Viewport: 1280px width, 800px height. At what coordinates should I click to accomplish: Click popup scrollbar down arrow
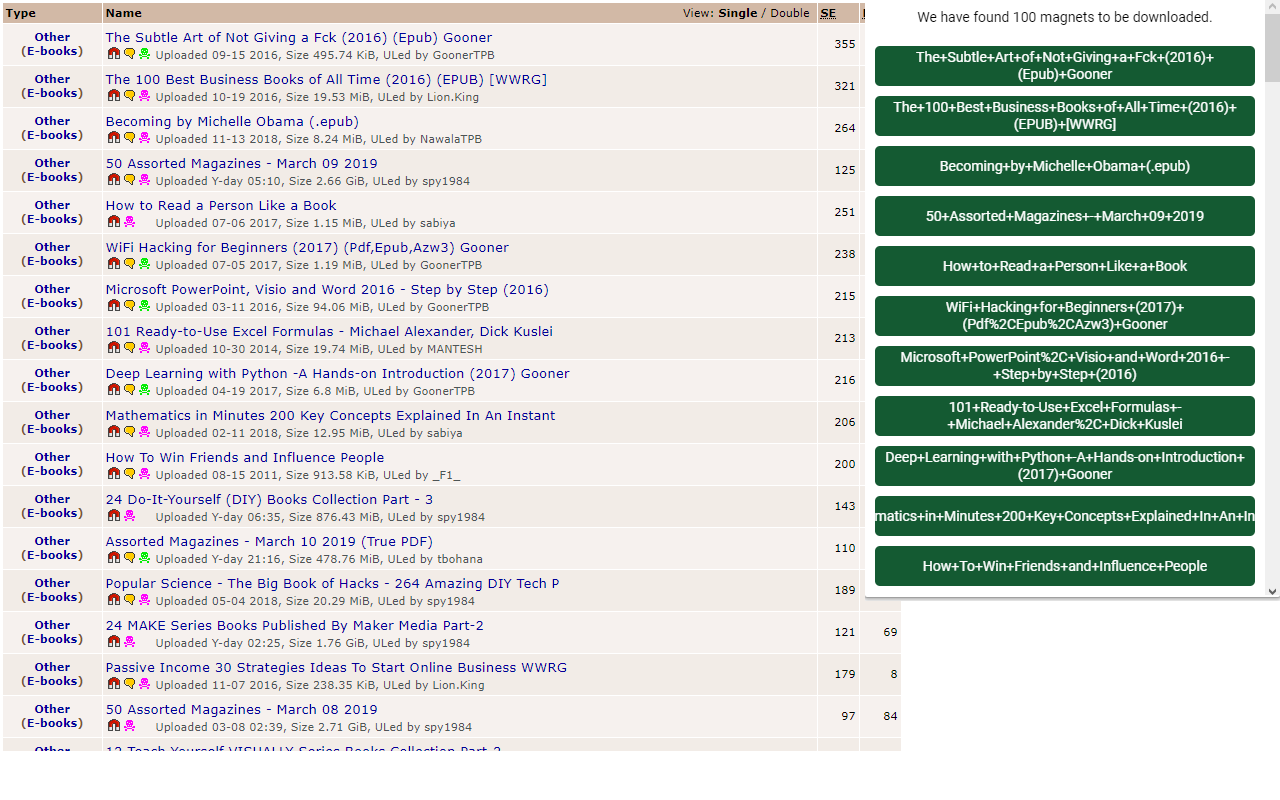(x=1272, y=591)
